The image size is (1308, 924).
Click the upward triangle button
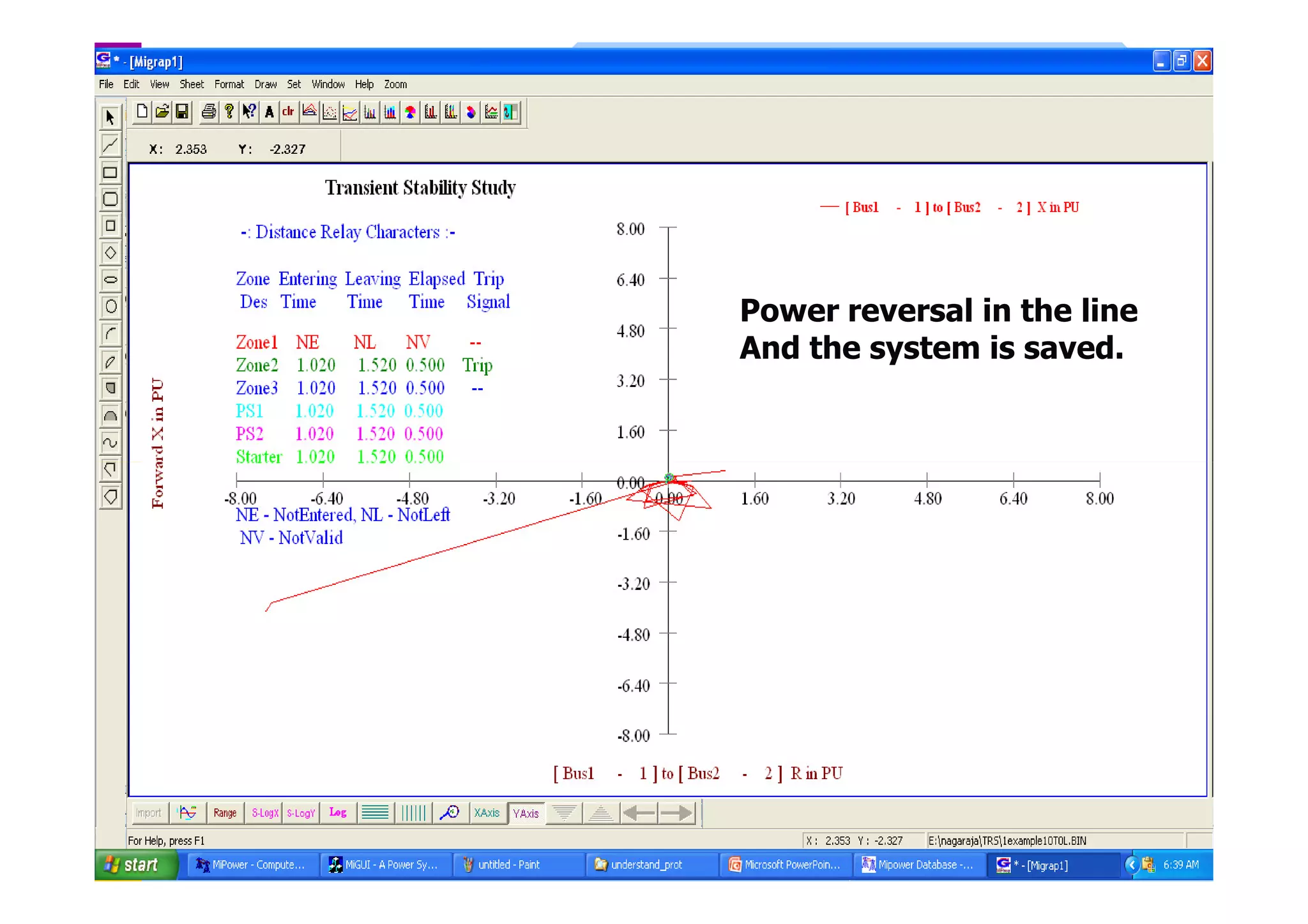[601, 813]
